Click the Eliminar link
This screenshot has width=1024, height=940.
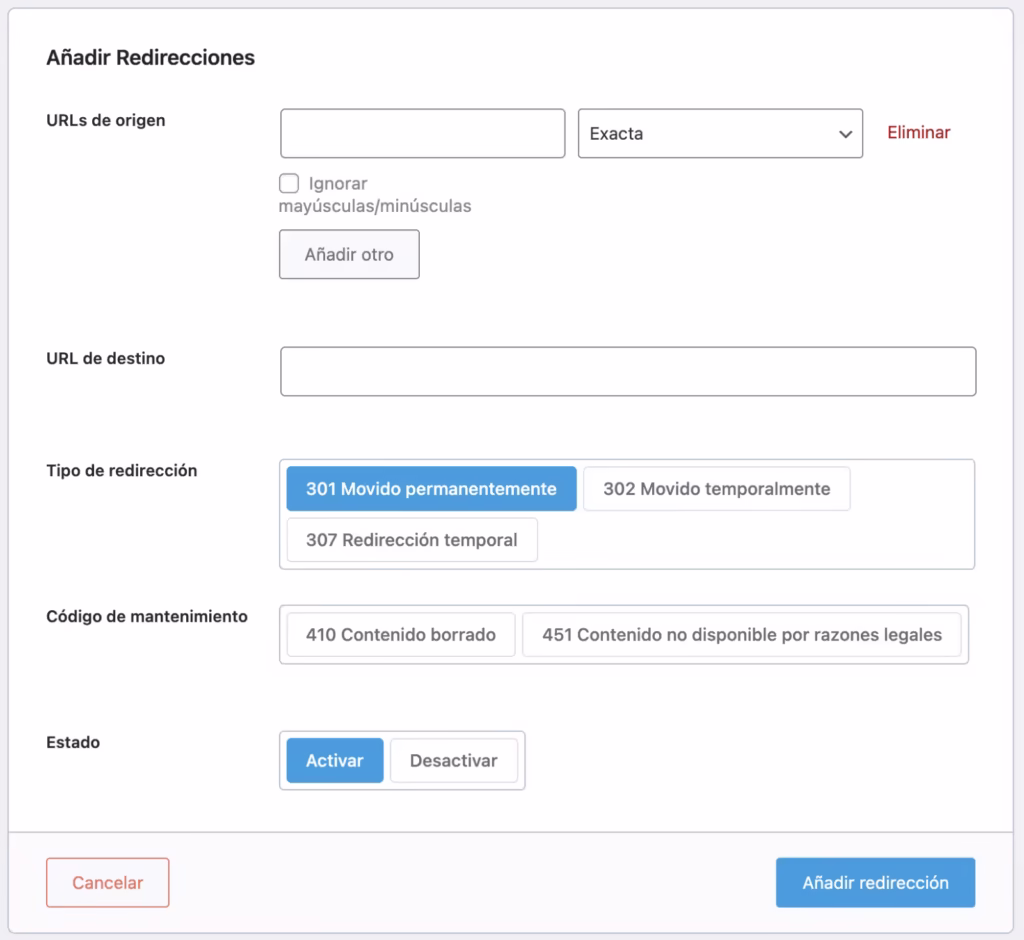(x=918, y=133)
